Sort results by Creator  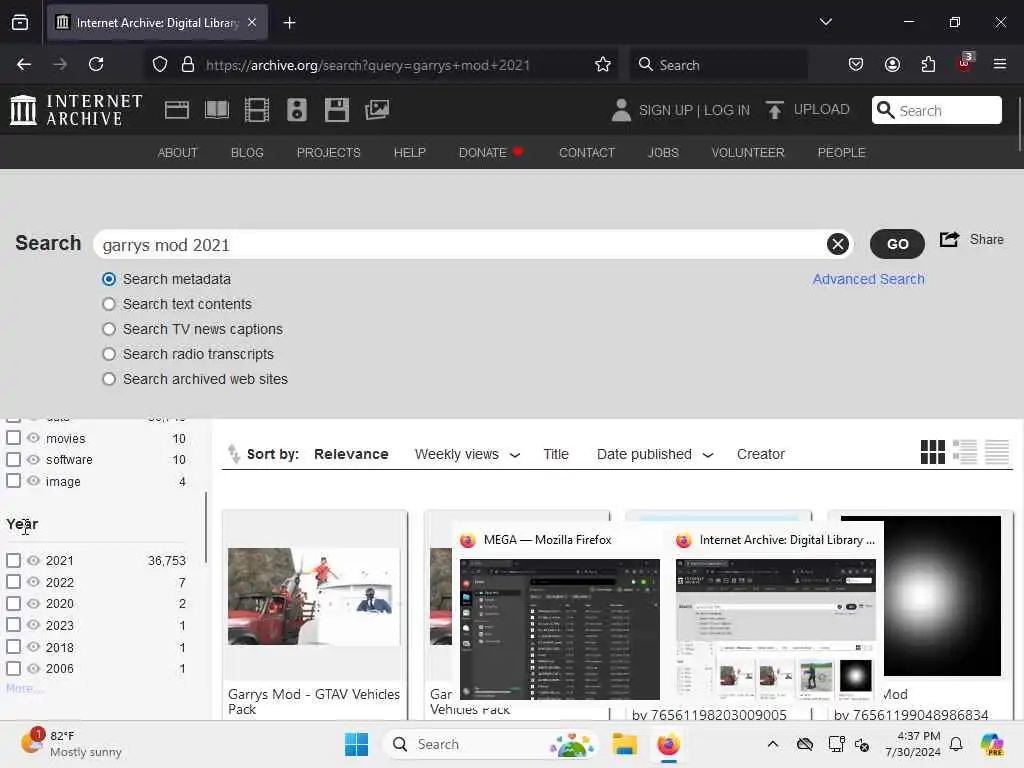pos(760,454)
